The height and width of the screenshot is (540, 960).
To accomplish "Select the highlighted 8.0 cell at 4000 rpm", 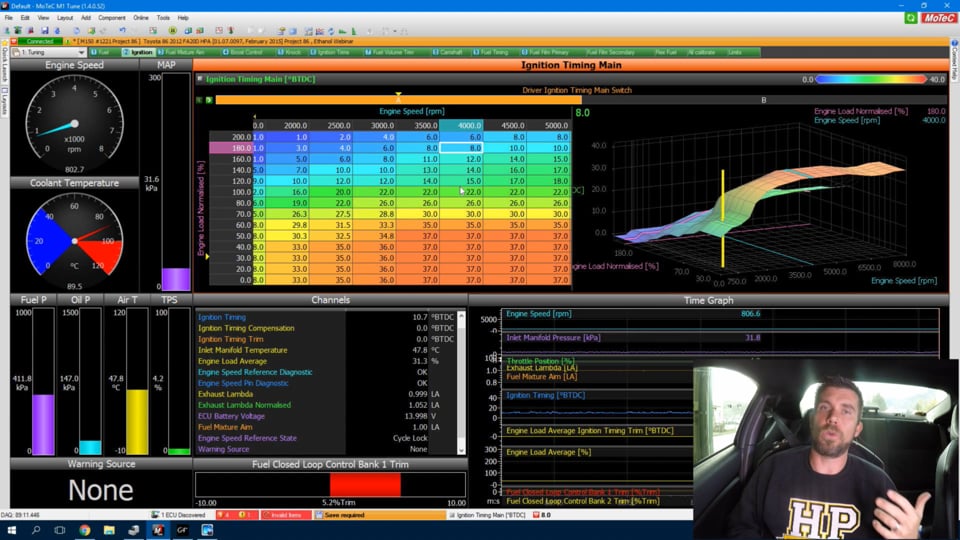I will pos(461,148).
